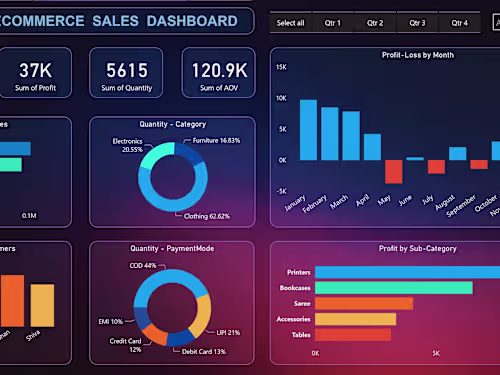Click the yellow Accessories profit bar
This screenshot has width=500, height=375.
356,319
